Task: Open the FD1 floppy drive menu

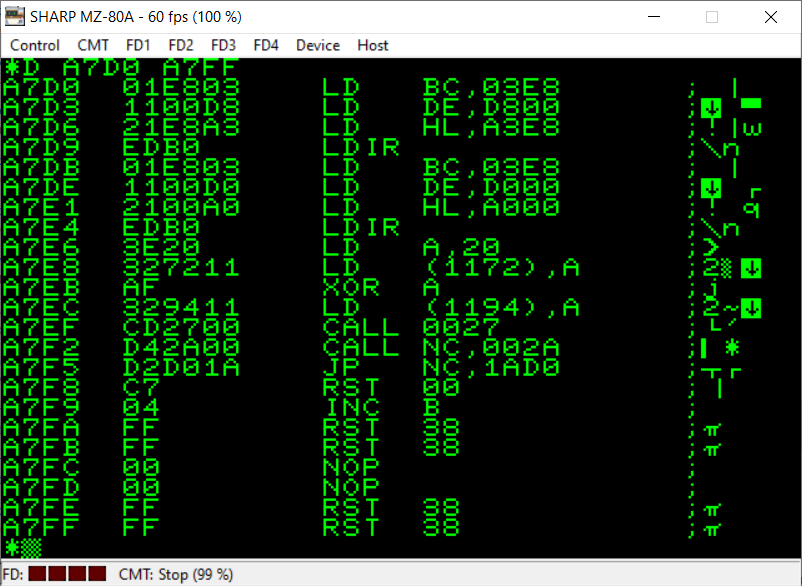Action: (138, 45)
